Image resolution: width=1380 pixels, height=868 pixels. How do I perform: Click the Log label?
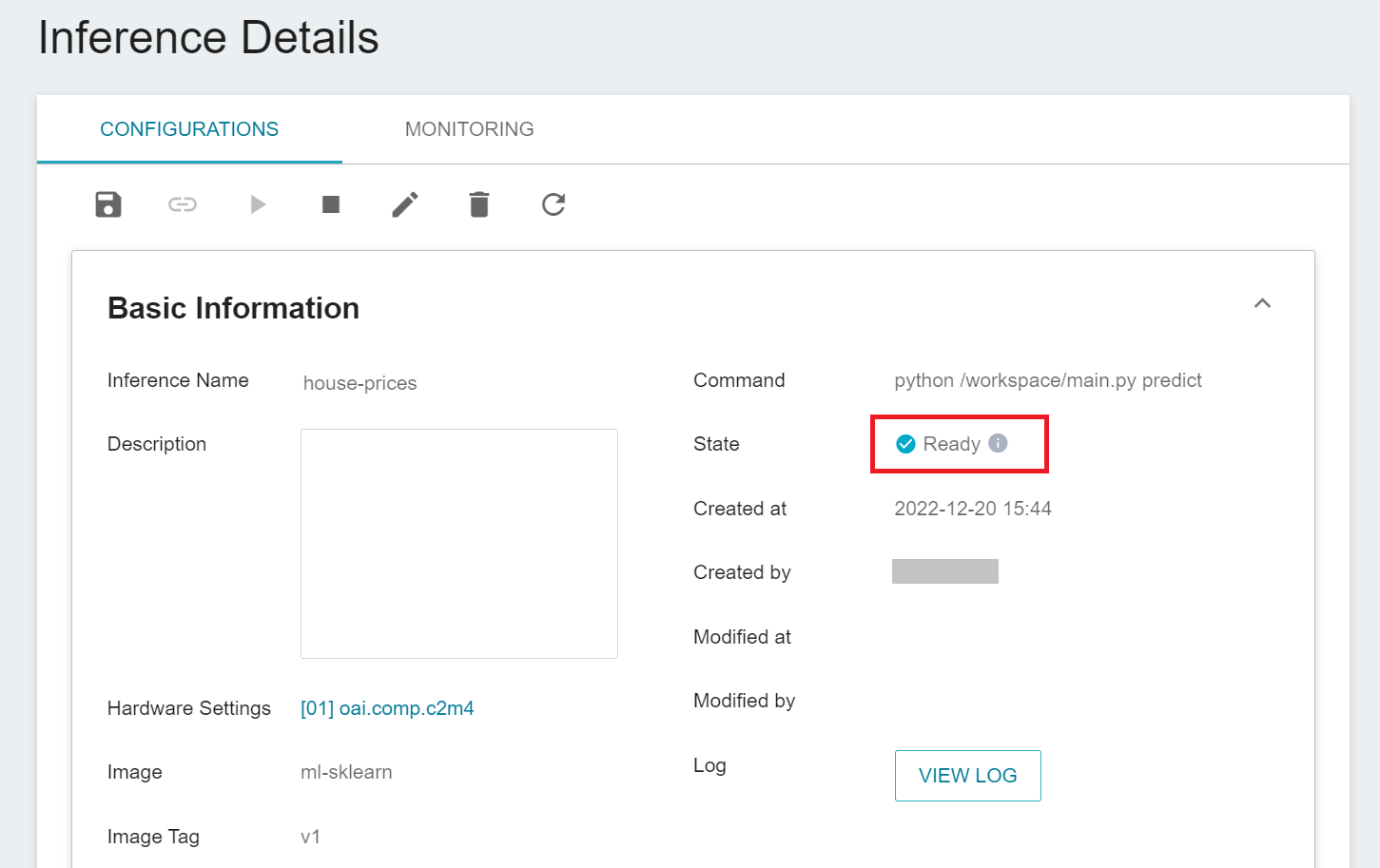(x=709, y=765)
